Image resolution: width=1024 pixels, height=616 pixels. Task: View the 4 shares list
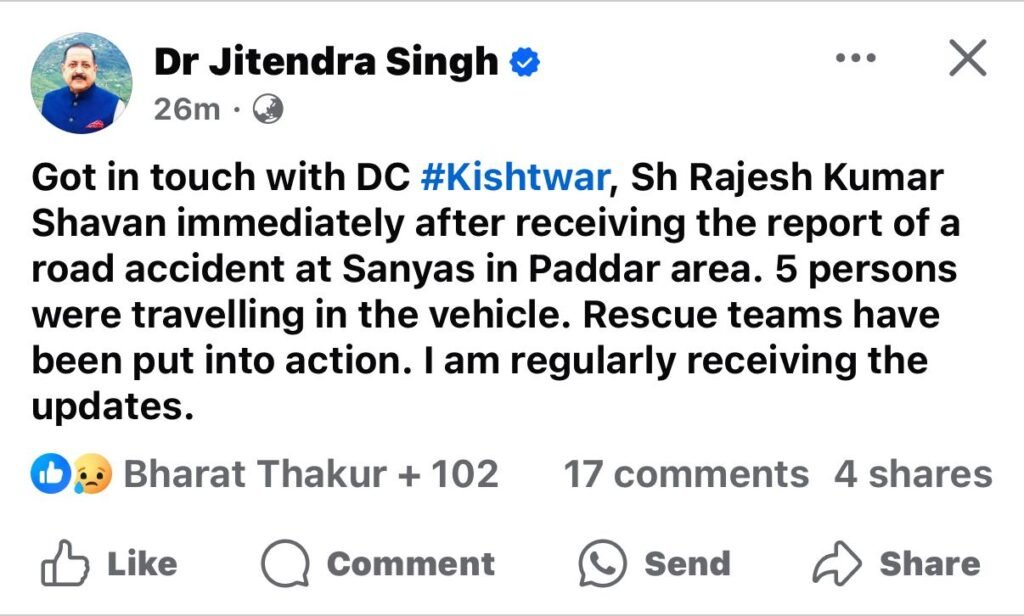pyautogui.click(x=913, y=474)
